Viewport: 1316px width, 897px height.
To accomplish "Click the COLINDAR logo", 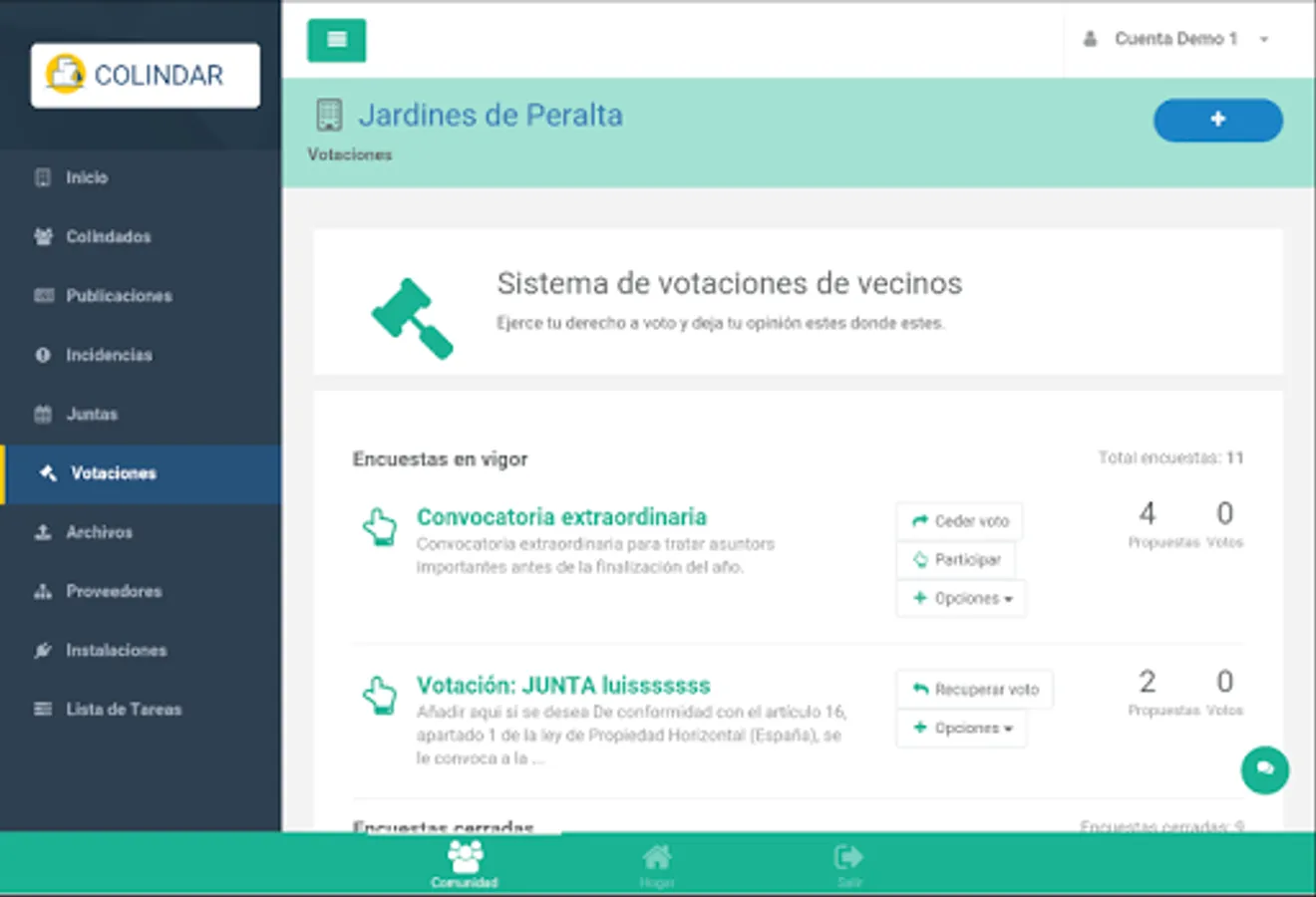I will point(146,75).
